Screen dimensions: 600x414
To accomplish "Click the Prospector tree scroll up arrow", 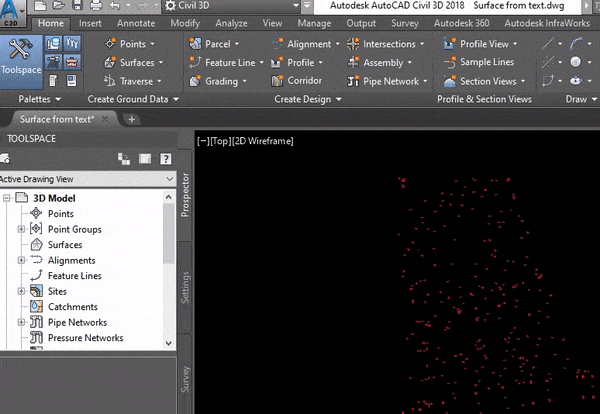I will pyautogui.click(x=169, y=197).
